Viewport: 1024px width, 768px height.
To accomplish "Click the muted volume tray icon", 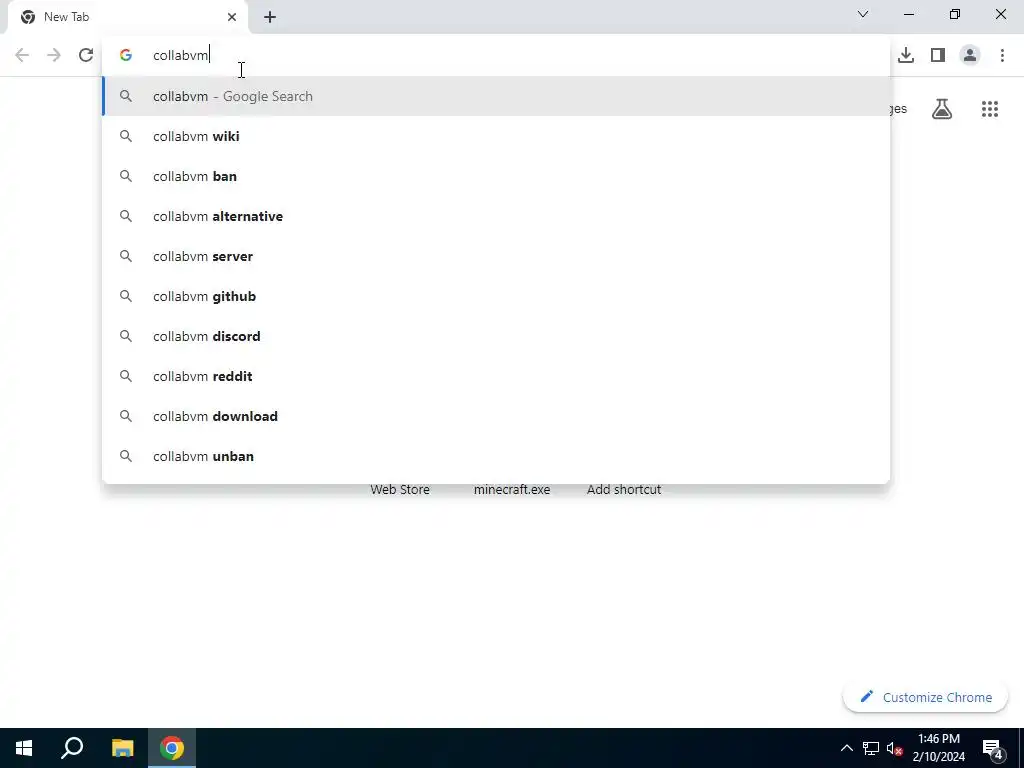I will [895, 748].
